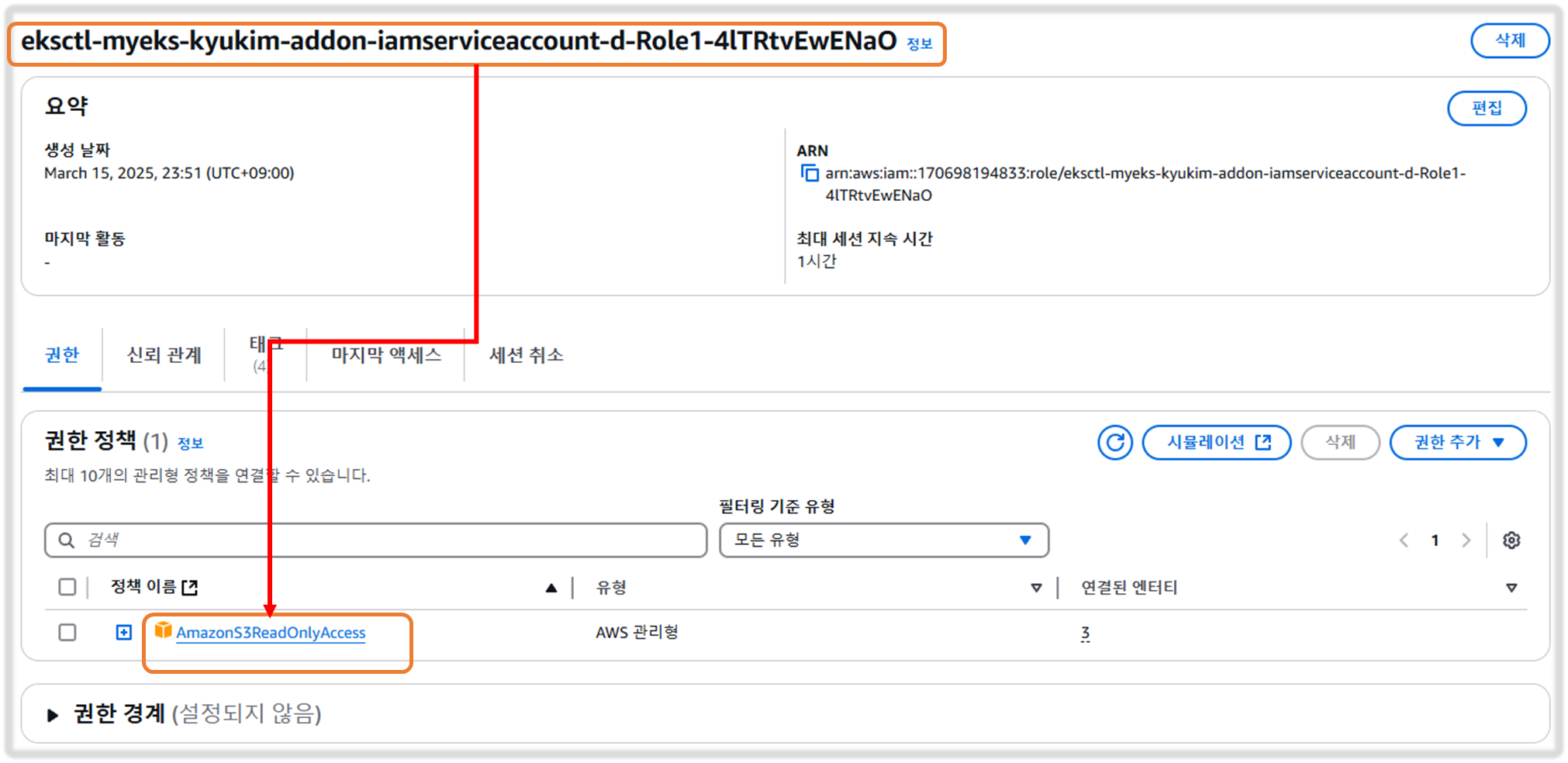Open the 시뮬레이션 policy simulator button

(1217, 443)
